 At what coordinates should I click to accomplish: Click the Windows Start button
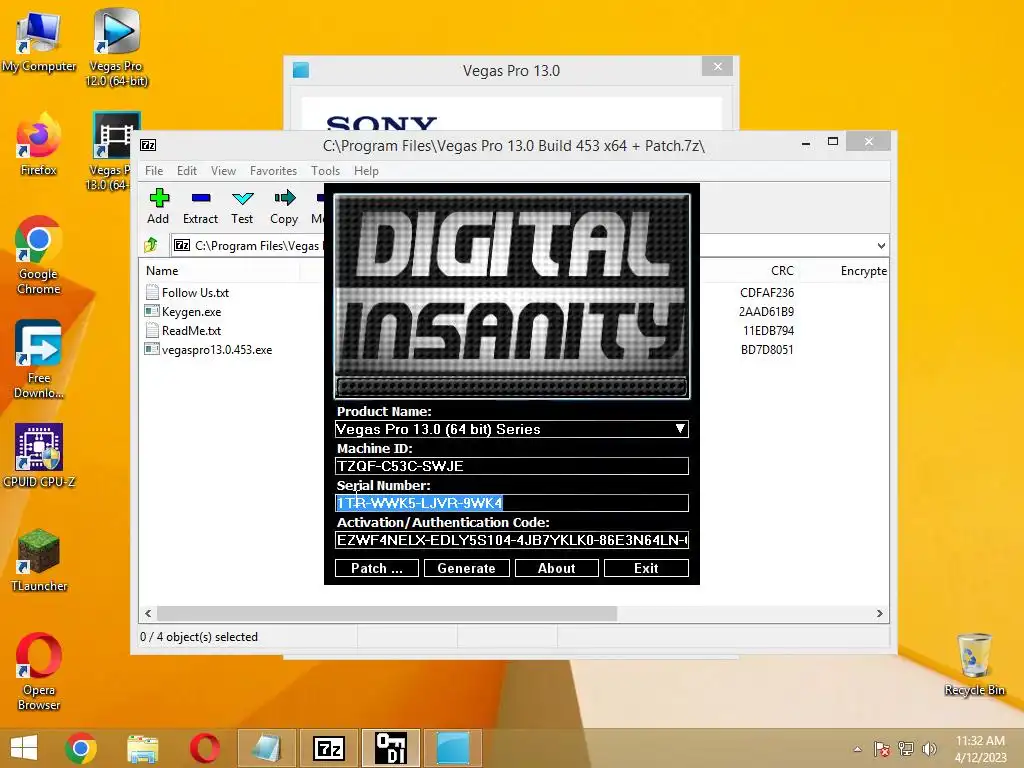[24, 748]
